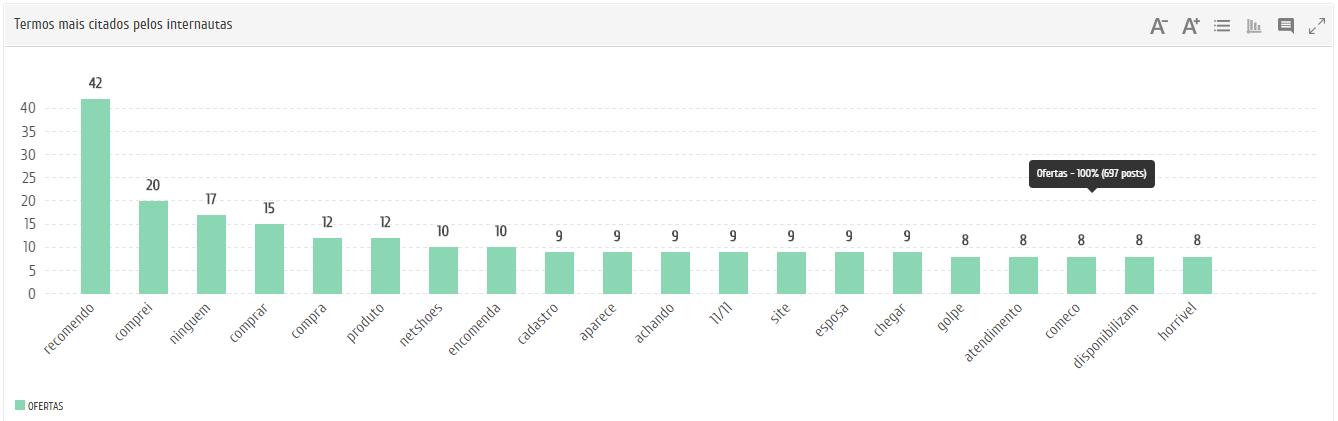The image size is (1338, 421).
Task: Expand chart to fullscreen
Action: [x=1317, y=26]
